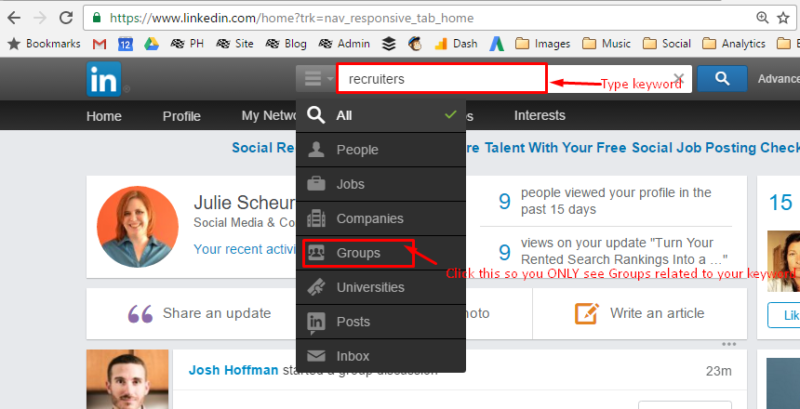
Task: Clear the search text with the X
Action: [679, 79]
